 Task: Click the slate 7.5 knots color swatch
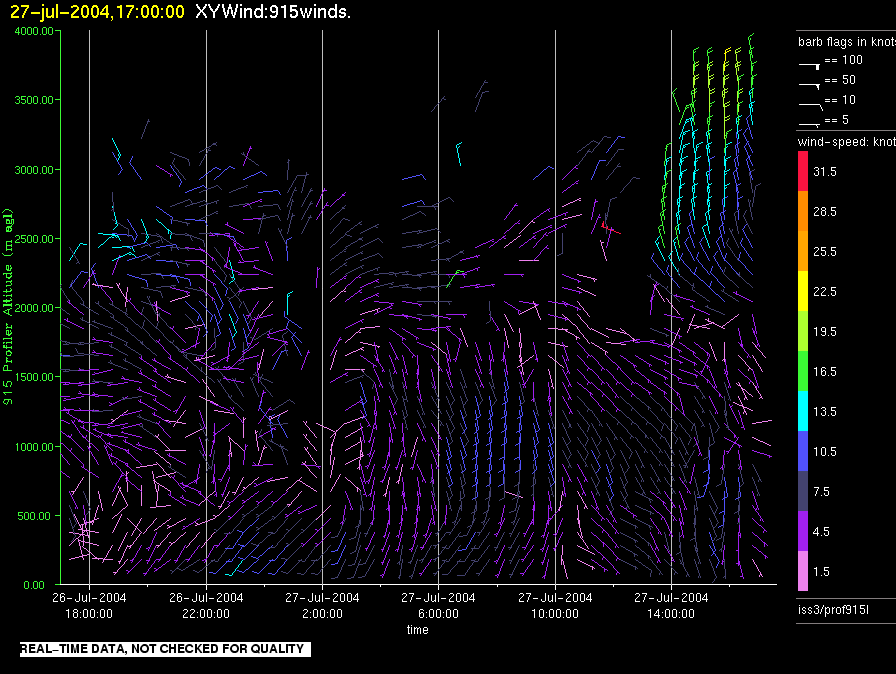coord(803,491)
